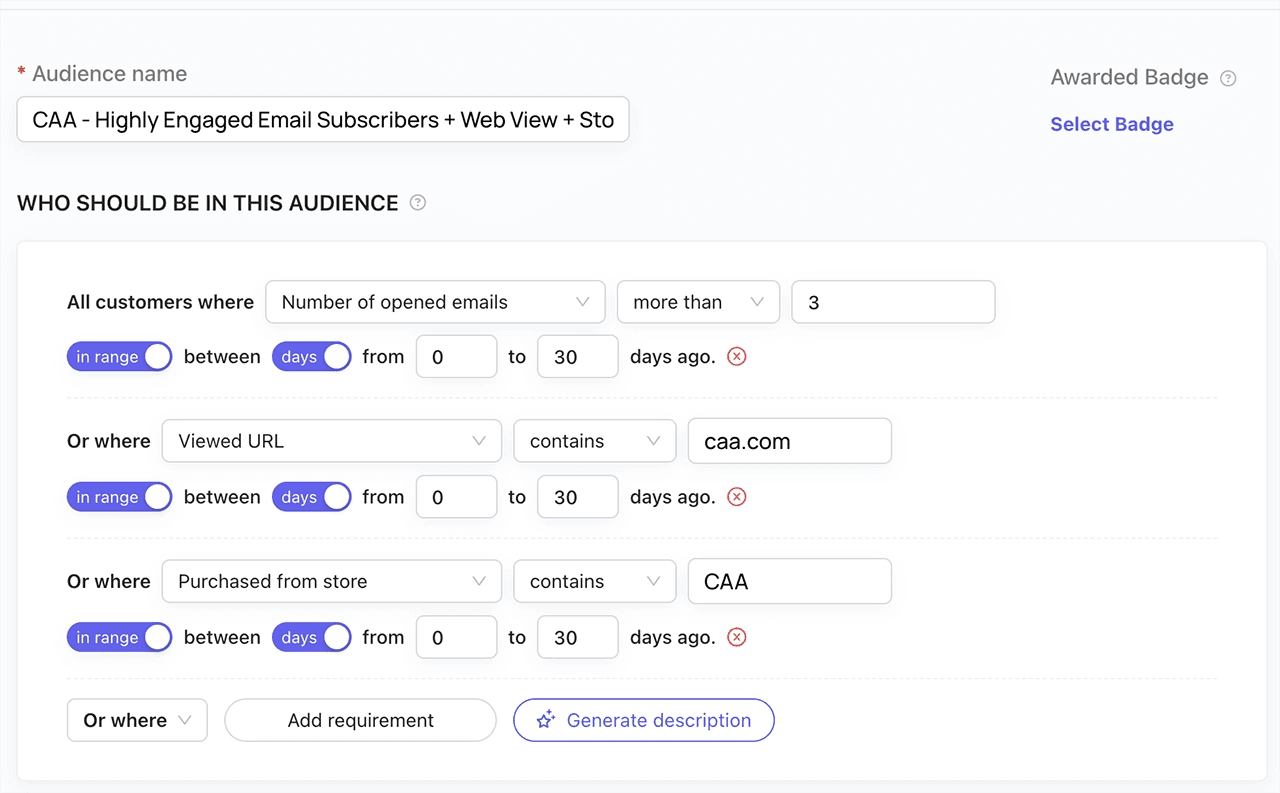
Task: Click the 'caa.com' value field
Action: point(789,441)
